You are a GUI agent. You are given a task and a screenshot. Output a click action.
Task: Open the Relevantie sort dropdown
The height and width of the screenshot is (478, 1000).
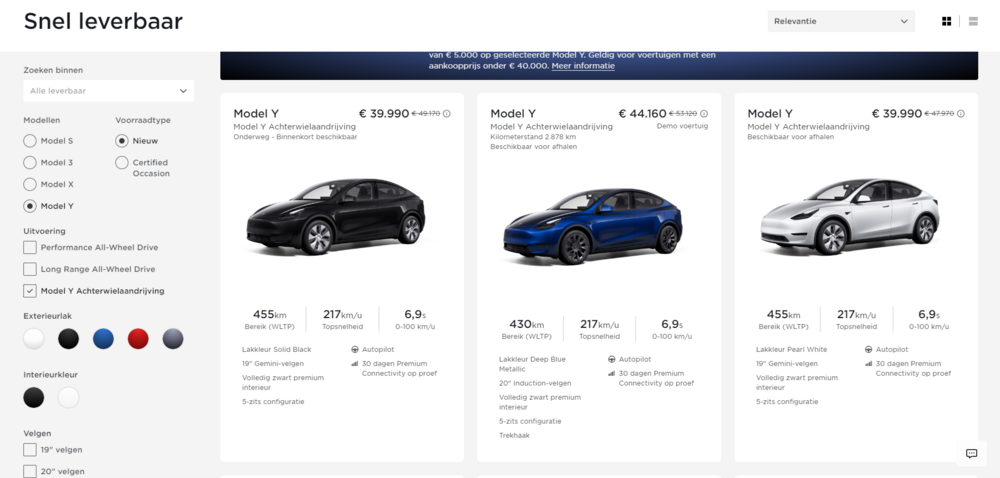841,21
